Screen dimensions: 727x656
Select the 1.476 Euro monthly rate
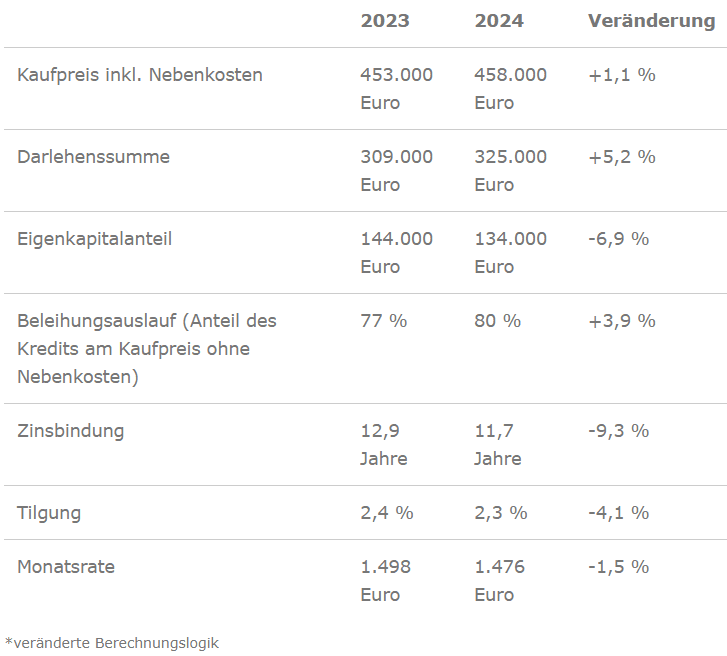(498, 581)
